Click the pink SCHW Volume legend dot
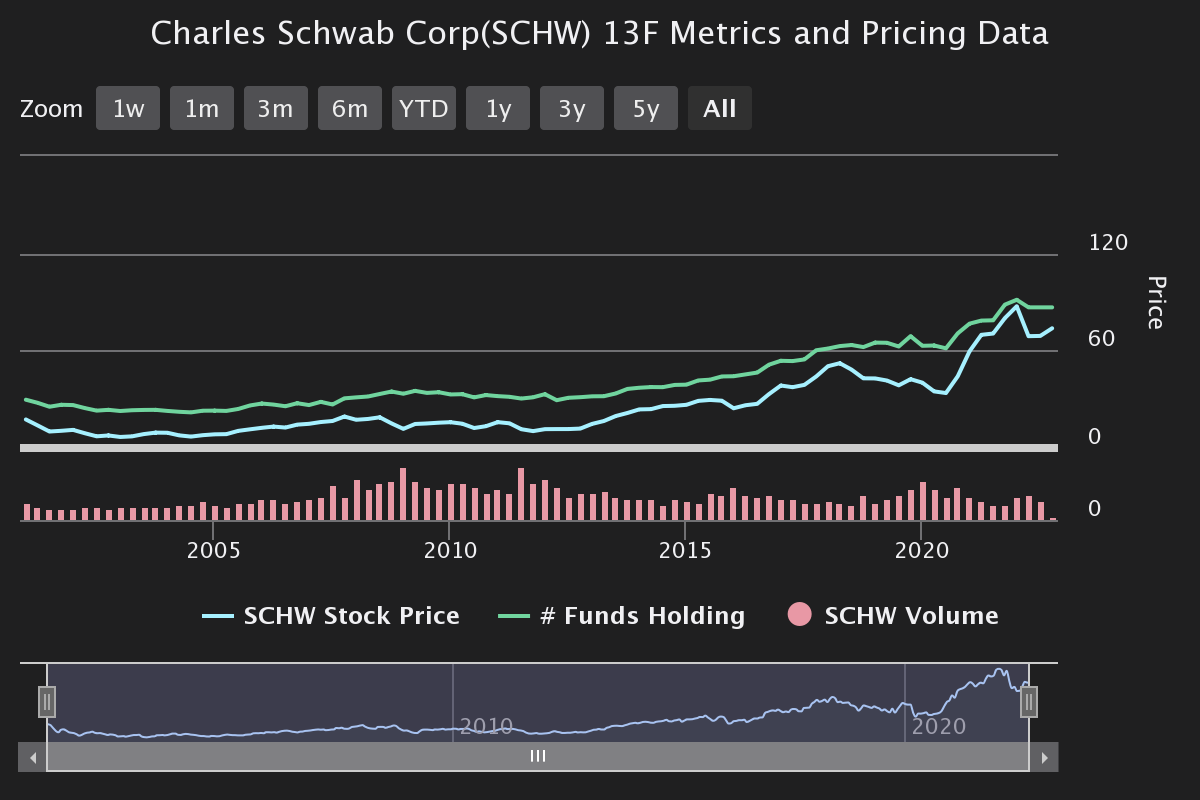 pos(800,615)
